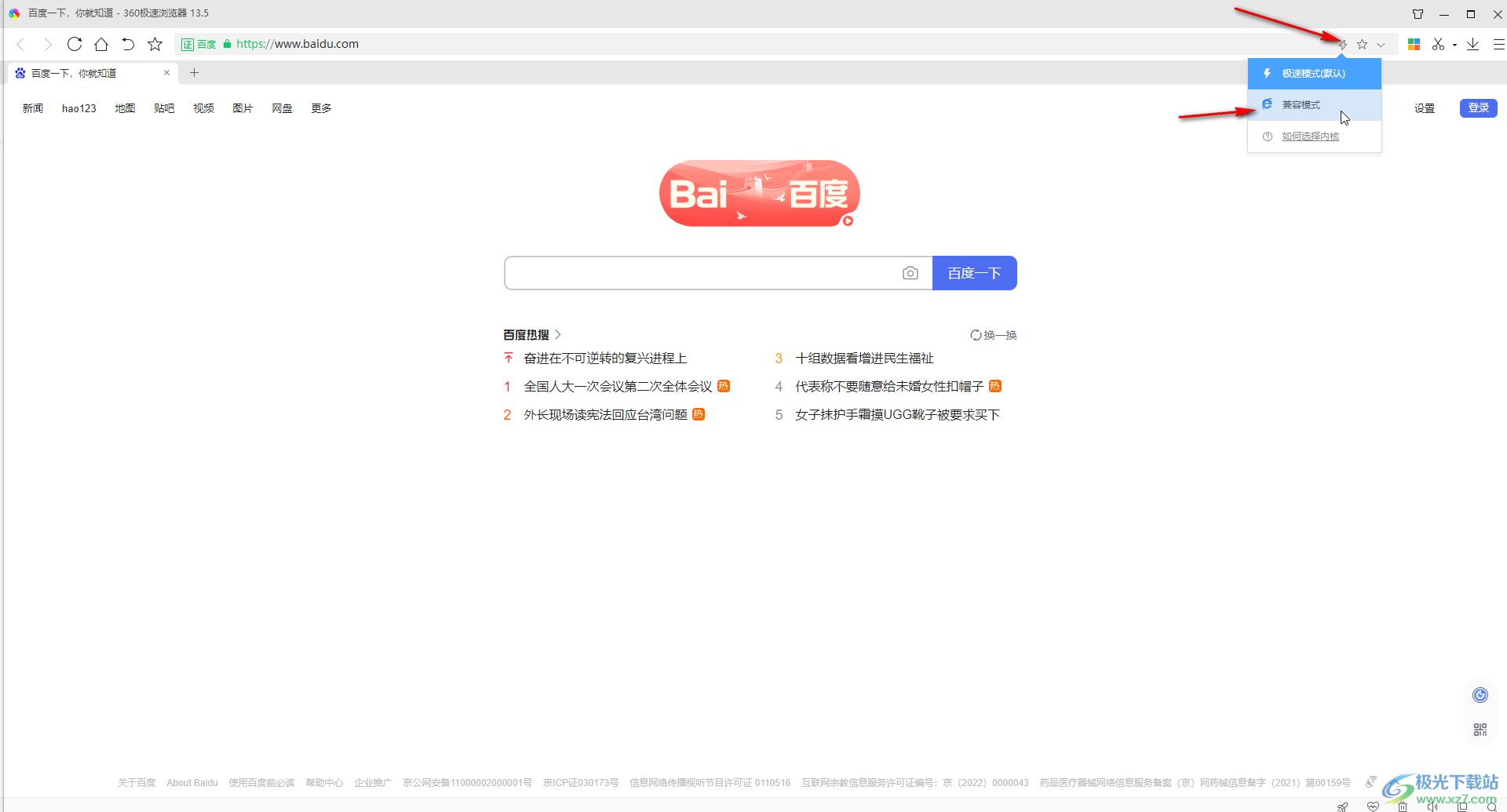
Task: Click the undo closed tab icon
Action: click(128, 44)
